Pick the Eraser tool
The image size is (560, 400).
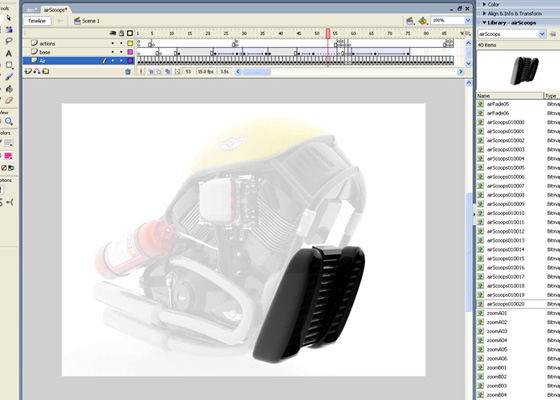pos(9,101)
